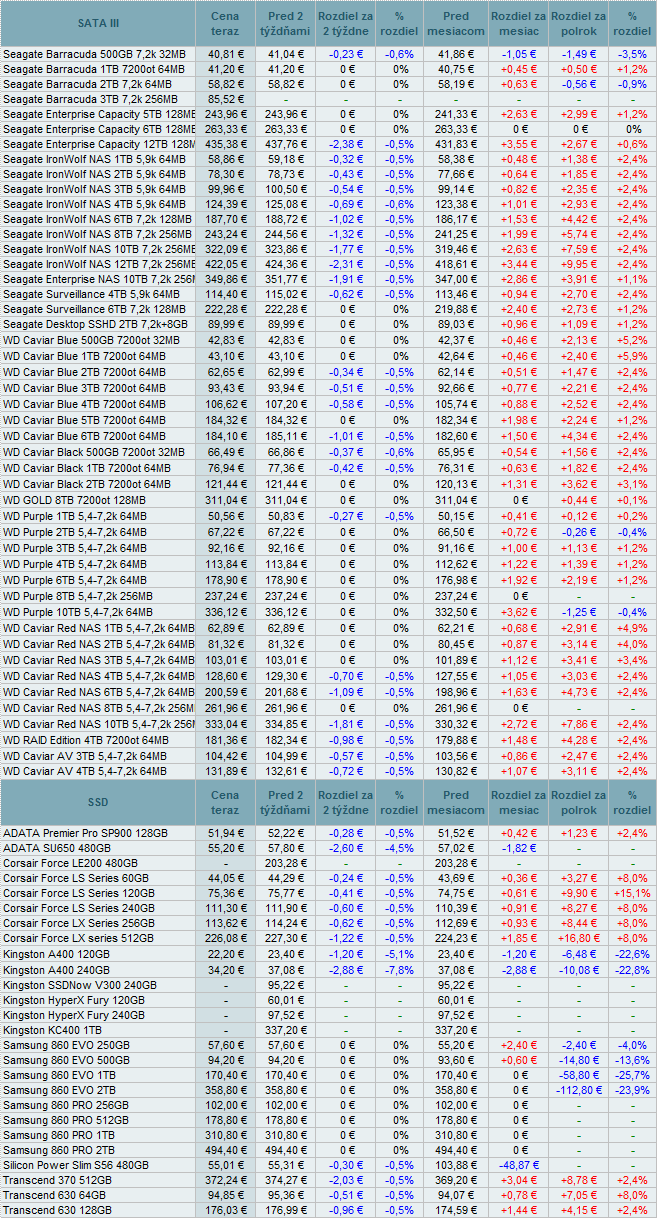Select WD RAID Edition 4TB product name
657x1218 pixels.
point(86,740)
